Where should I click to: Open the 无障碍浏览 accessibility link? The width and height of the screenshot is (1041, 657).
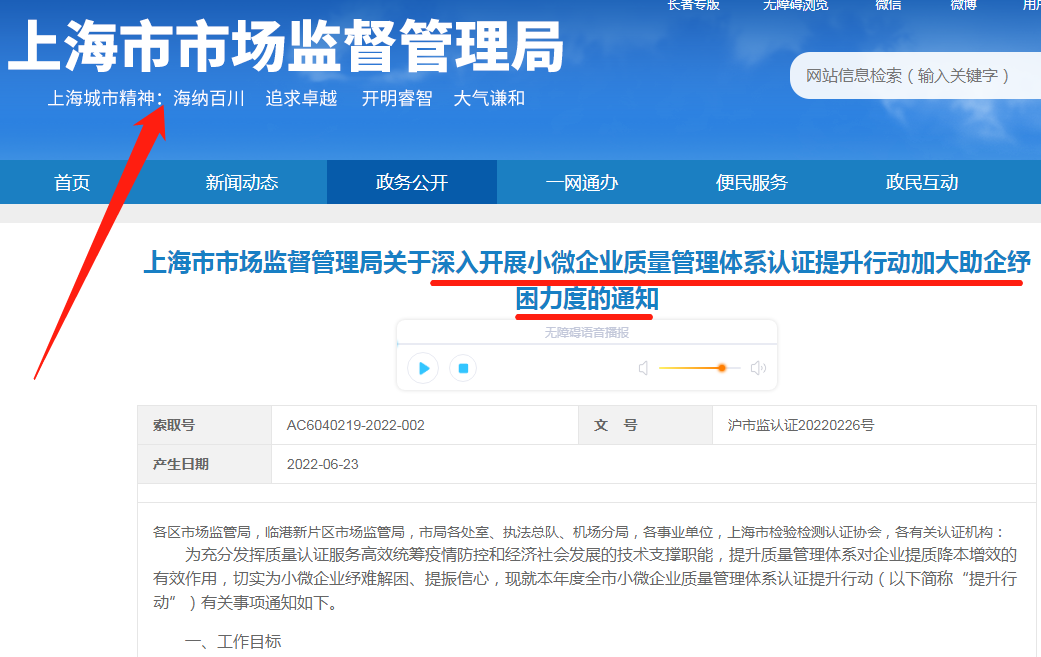tap(795, 5)
